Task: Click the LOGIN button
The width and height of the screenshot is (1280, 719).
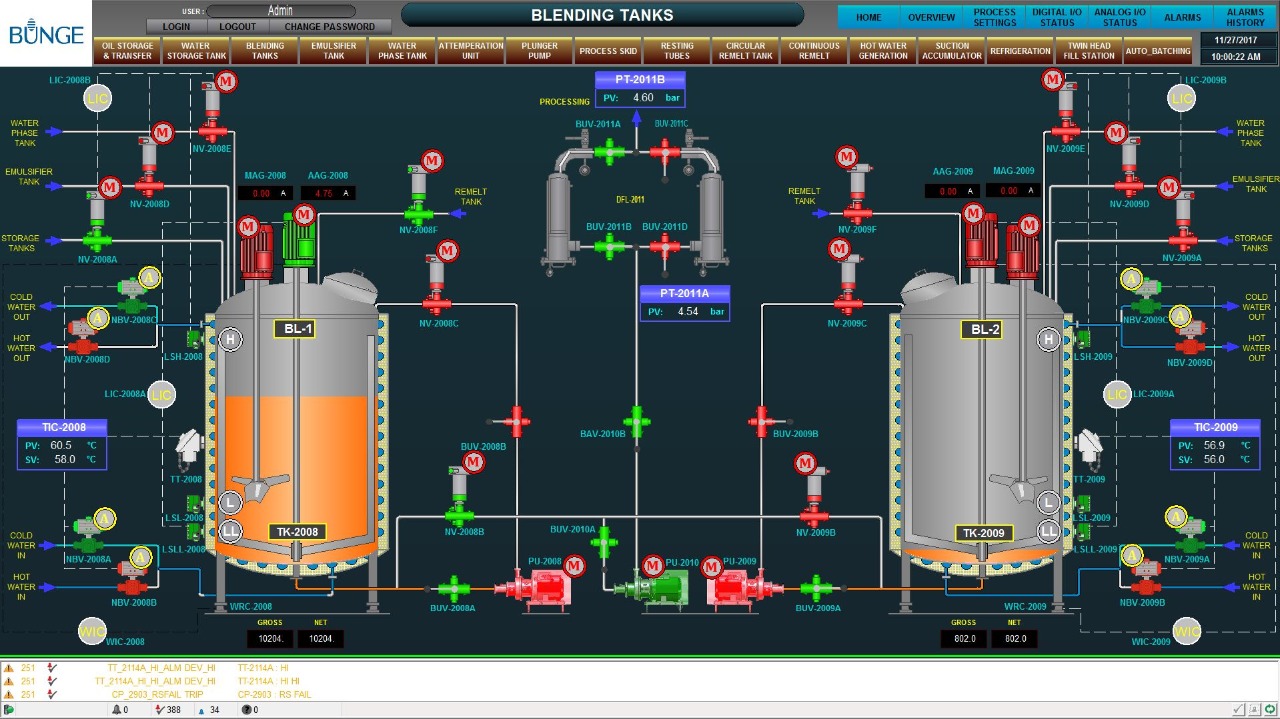Action: [176, 27]
